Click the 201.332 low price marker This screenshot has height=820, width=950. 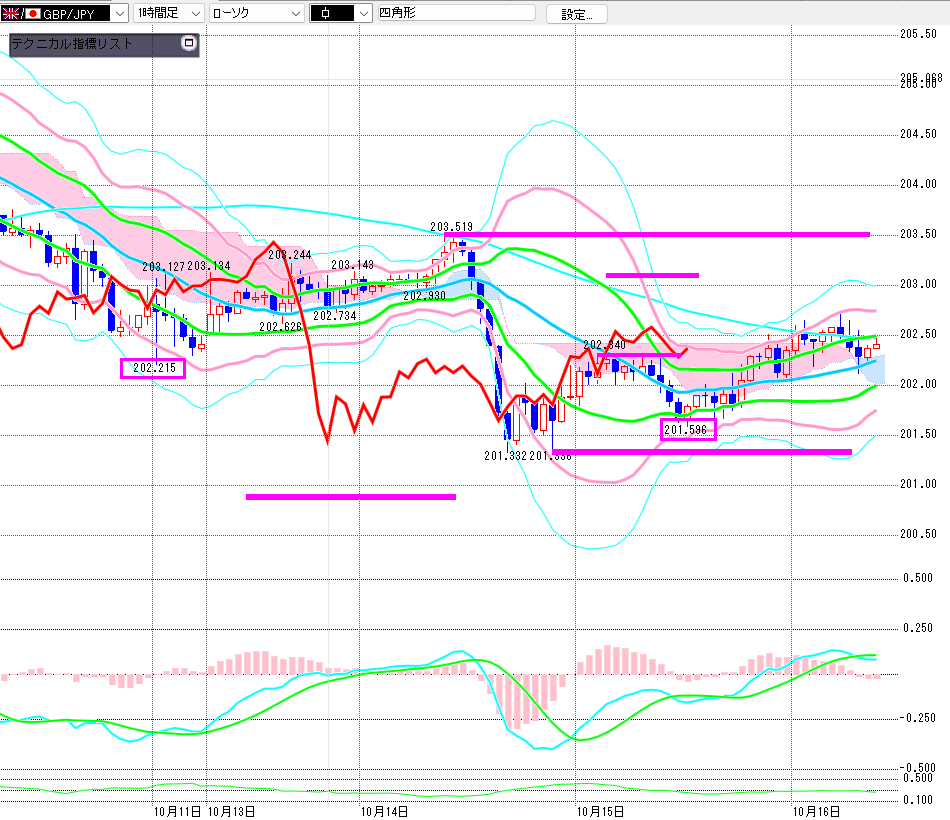pyautogui.click(x=505, y=456)
